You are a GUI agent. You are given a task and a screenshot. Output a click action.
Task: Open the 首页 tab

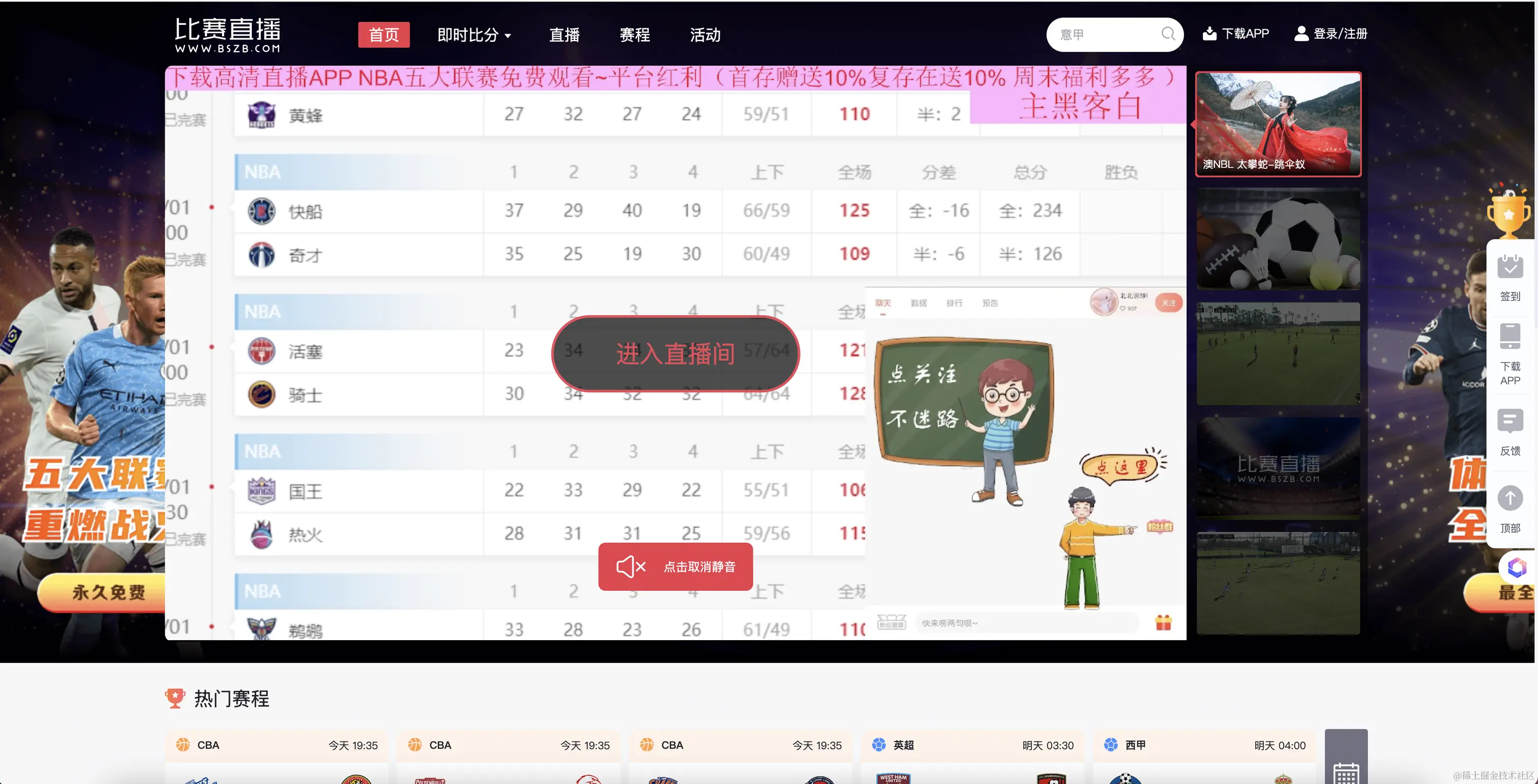click(x=384, y=35)
